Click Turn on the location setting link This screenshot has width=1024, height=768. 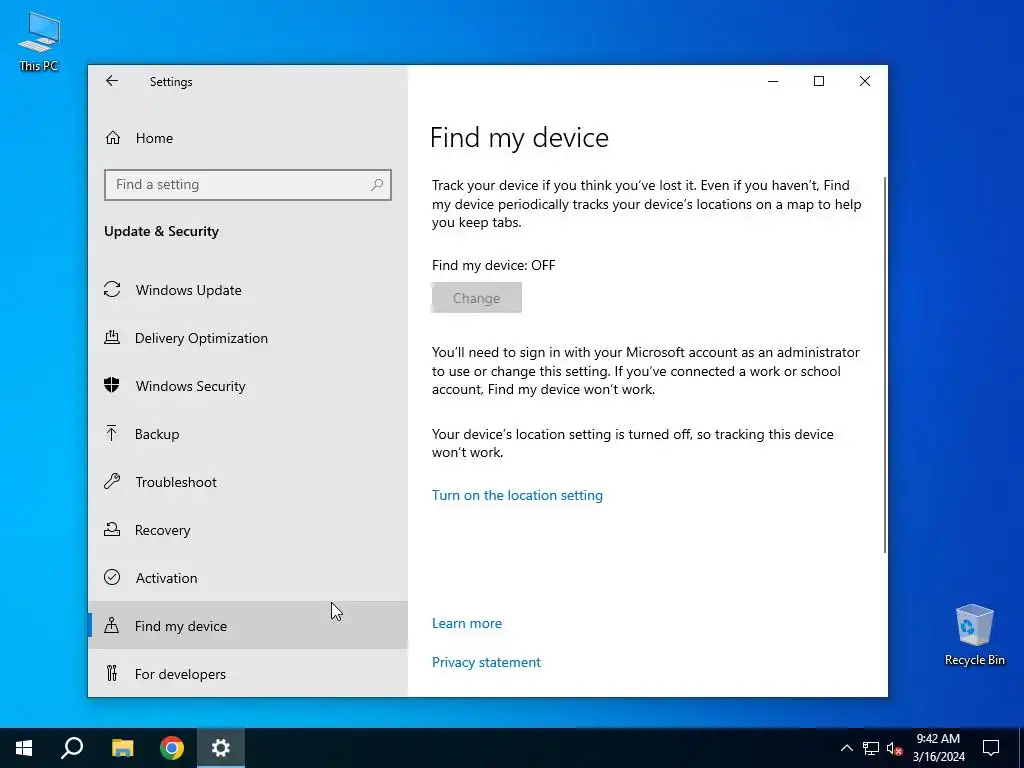(517, 495)
